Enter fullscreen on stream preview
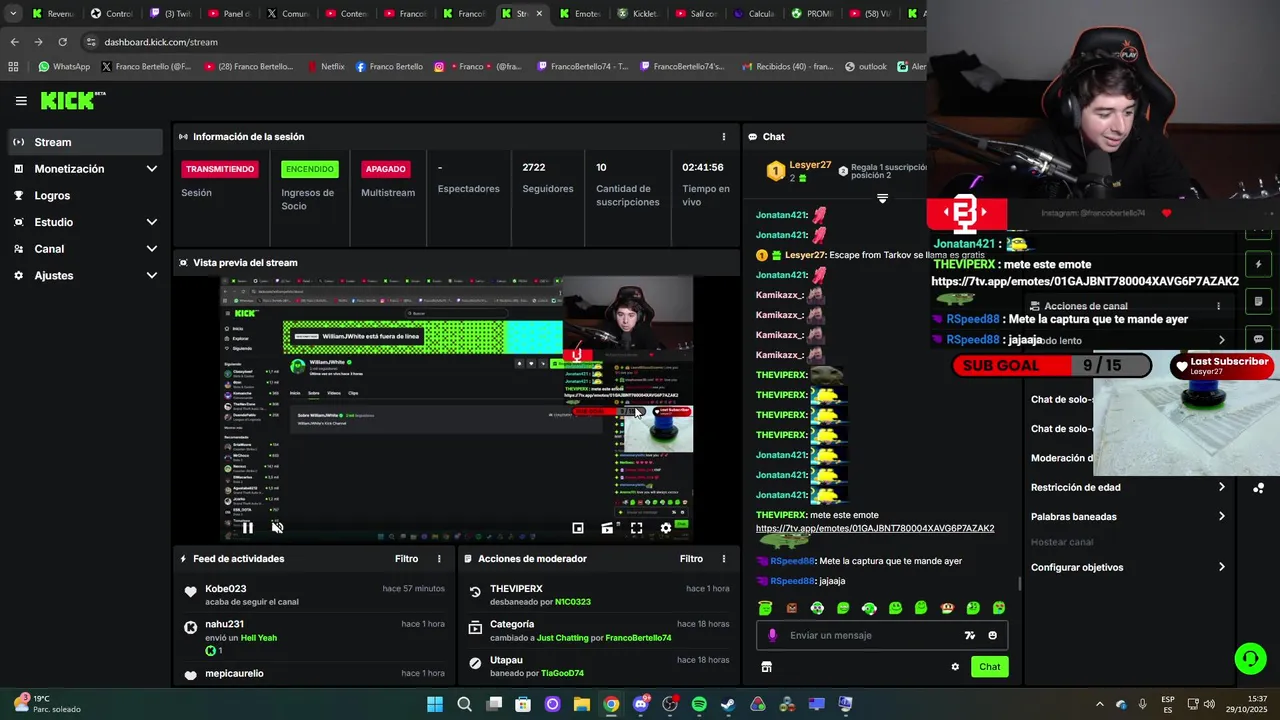The image size is (1280, 720). click(636, 528)
